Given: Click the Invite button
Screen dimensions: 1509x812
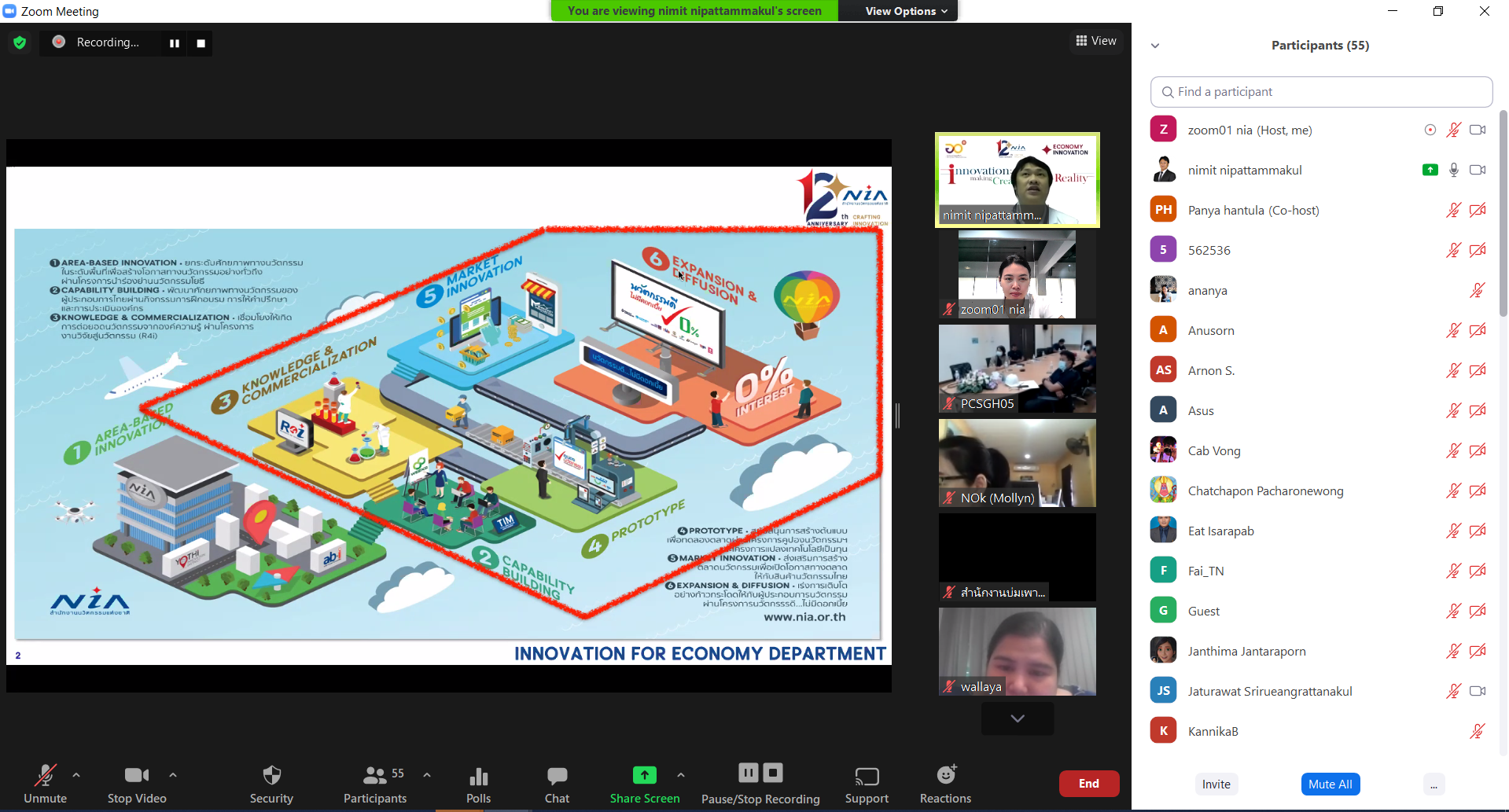Looking at the screenshot, I should [x=1216, y=784].
